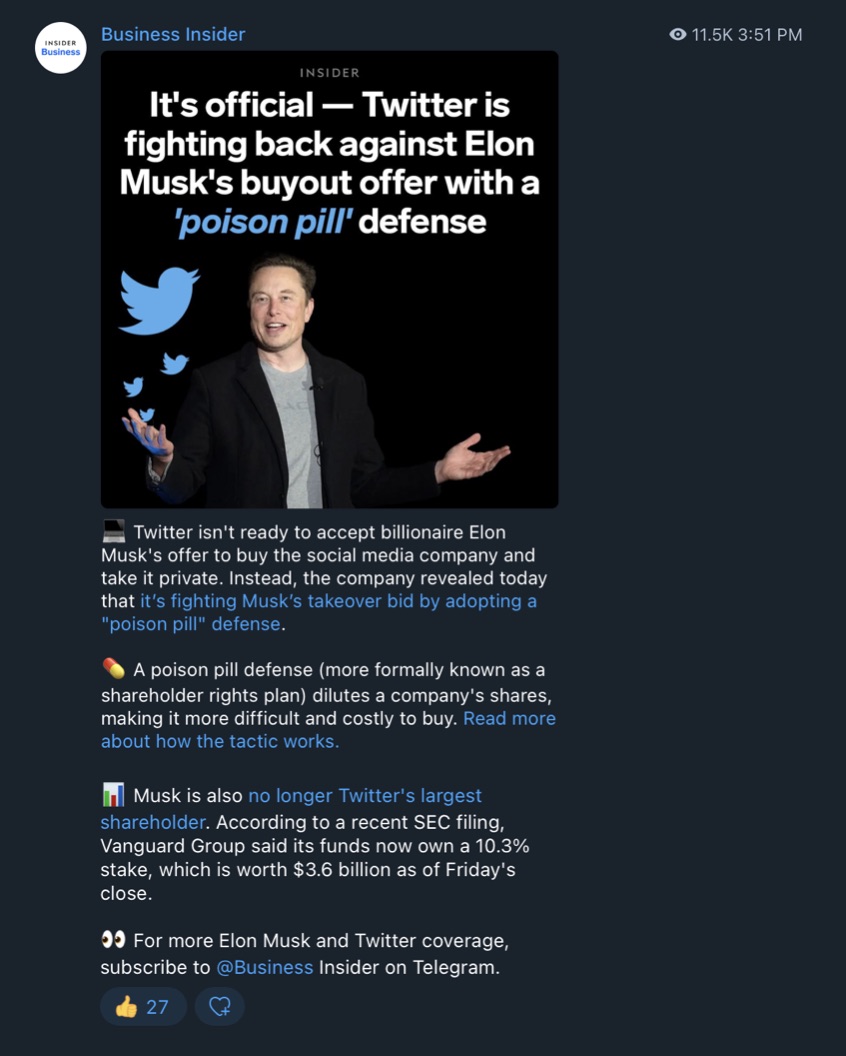
Task: Open the Business Insider channel avatar
Action: (61, 48)
